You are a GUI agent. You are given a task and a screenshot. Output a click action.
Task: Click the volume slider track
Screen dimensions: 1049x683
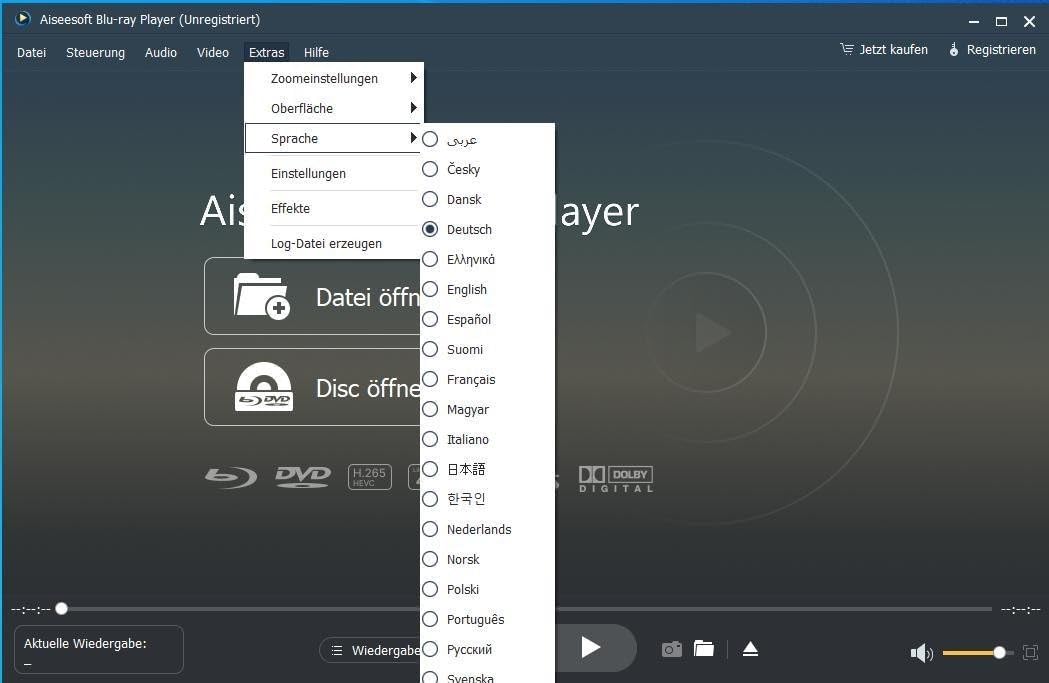coord(977,652)
